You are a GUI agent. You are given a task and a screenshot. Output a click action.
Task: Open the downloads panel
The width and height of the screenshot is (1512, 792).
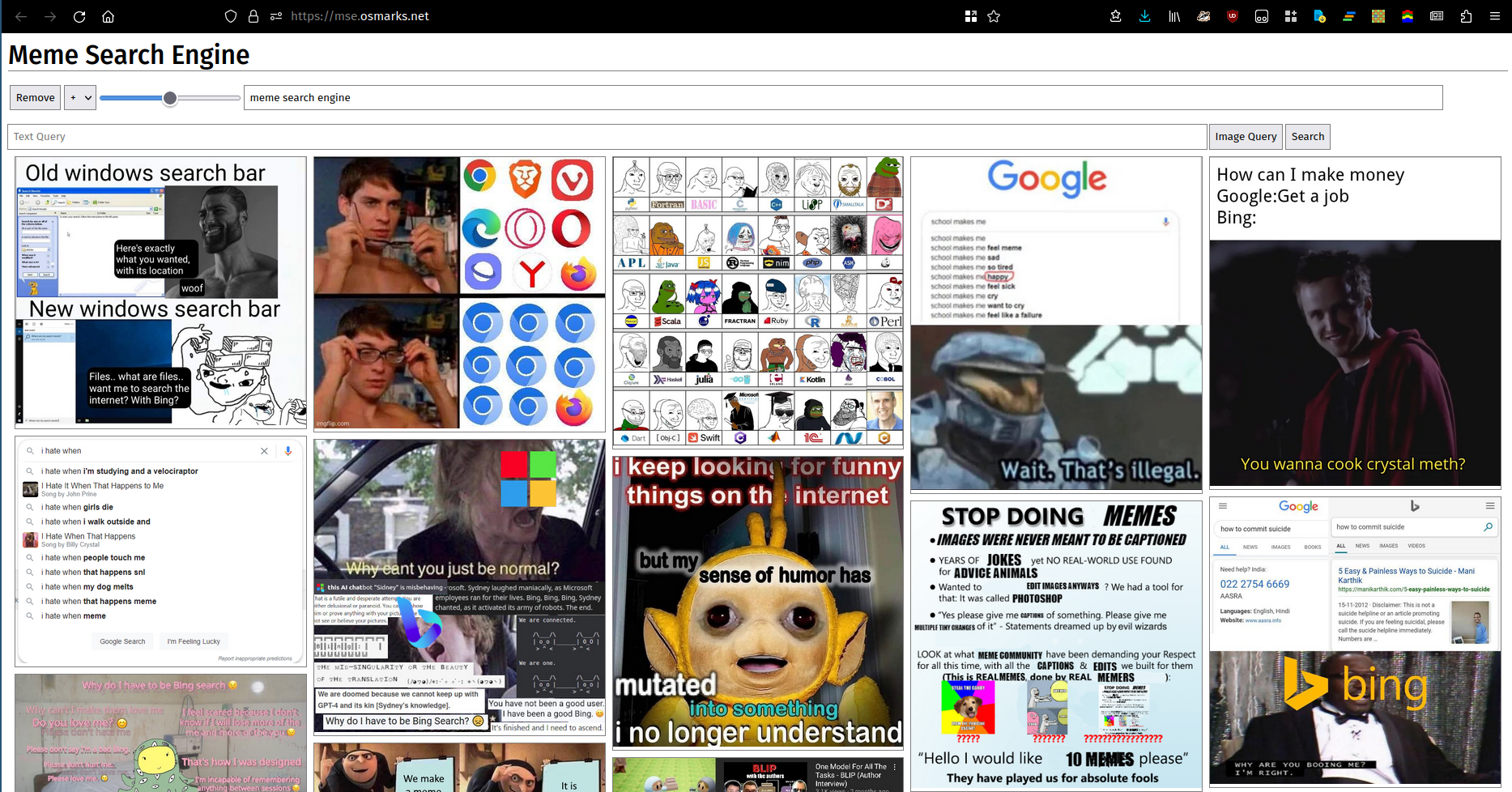(x=1144, y=16)
